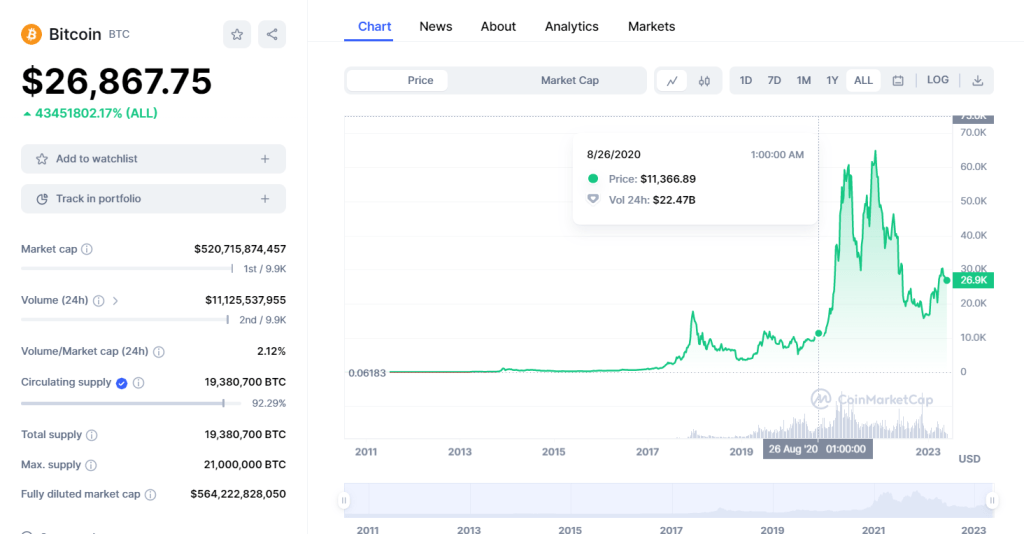Click the USD currency label
The image size is (1024, 534).
point(969,459)
